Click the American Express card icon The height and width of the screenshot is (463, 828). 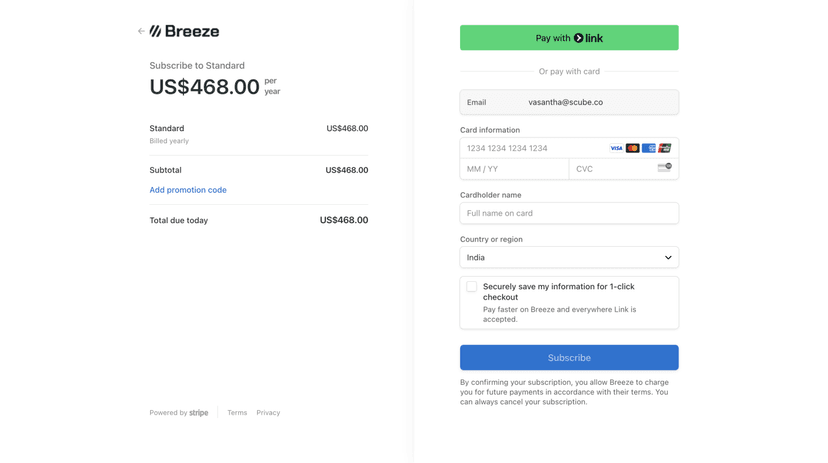[x=648, y=148]
